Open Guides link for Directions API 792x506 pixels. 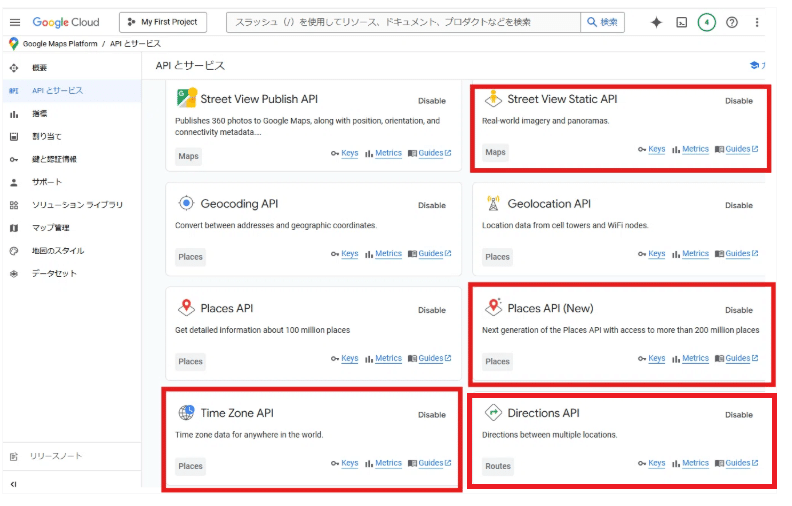[738, 463]
